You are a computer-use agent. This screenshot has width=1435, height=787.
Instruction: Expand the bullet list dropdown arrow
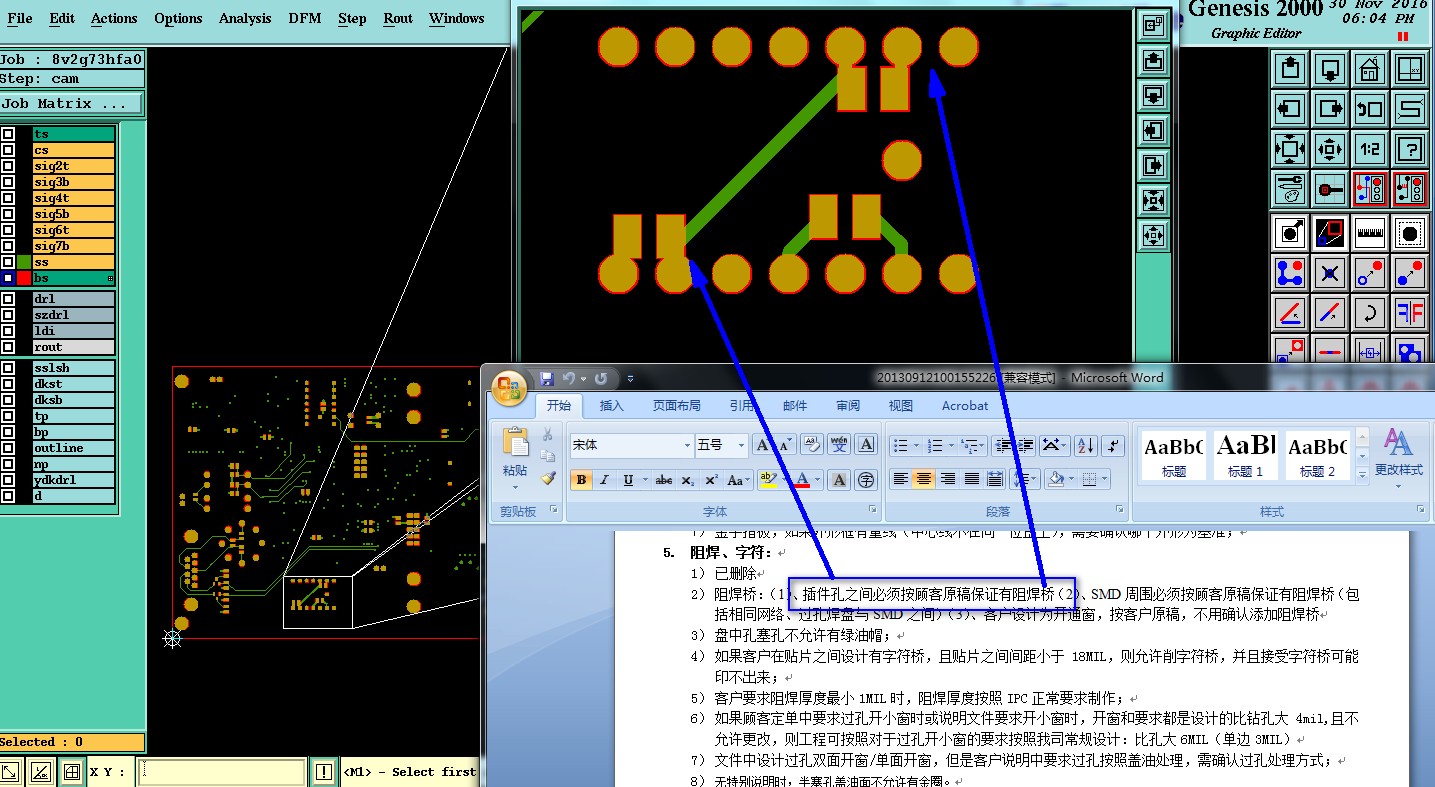(x=916, y=445)
